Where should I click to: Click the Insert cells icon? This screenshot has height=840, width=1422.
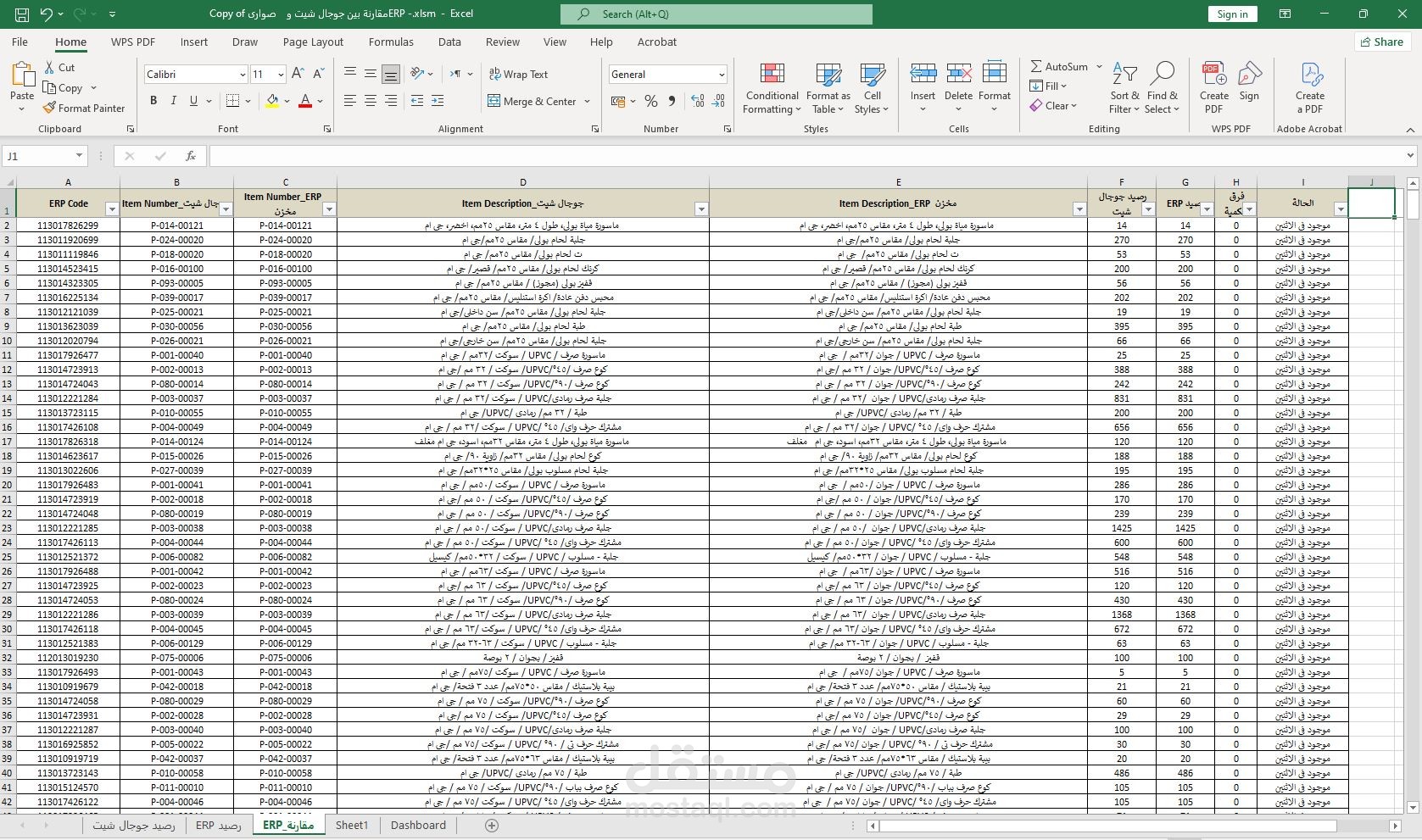[x=923, y=75]
